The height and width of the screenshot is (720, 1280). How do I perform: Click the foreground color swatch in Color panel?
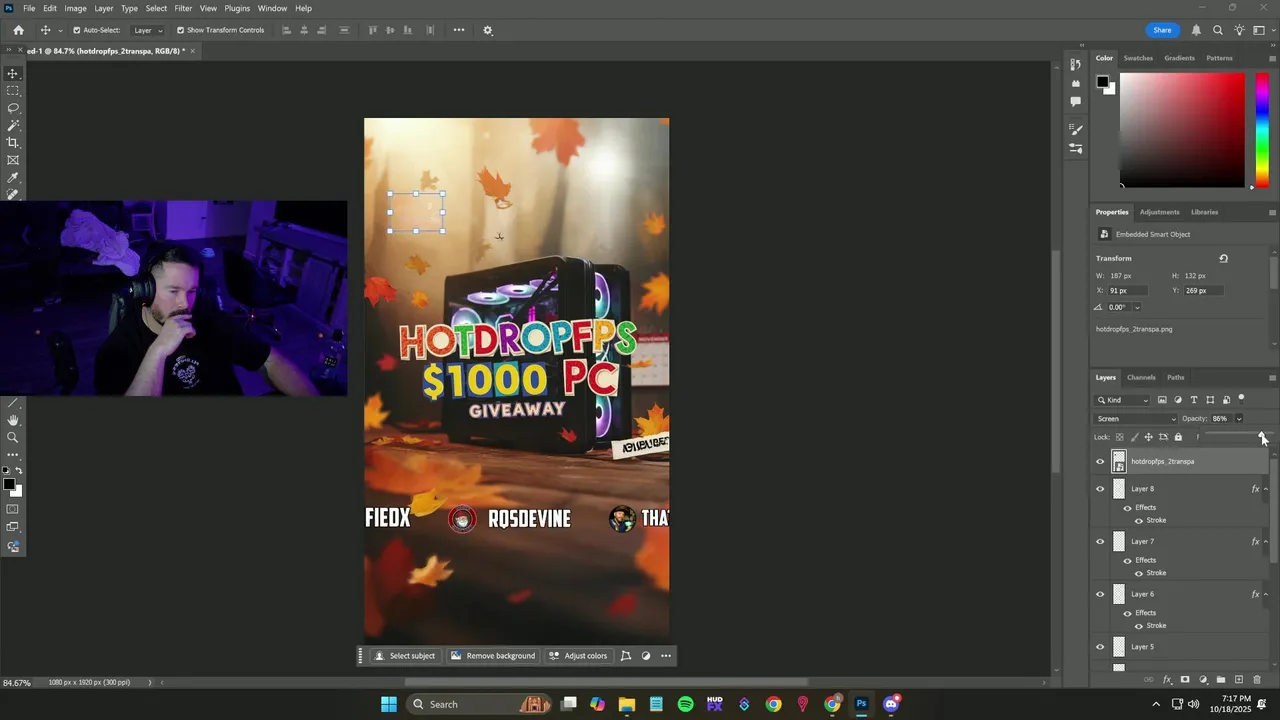pyautogui.click(x=1102, y=81)
